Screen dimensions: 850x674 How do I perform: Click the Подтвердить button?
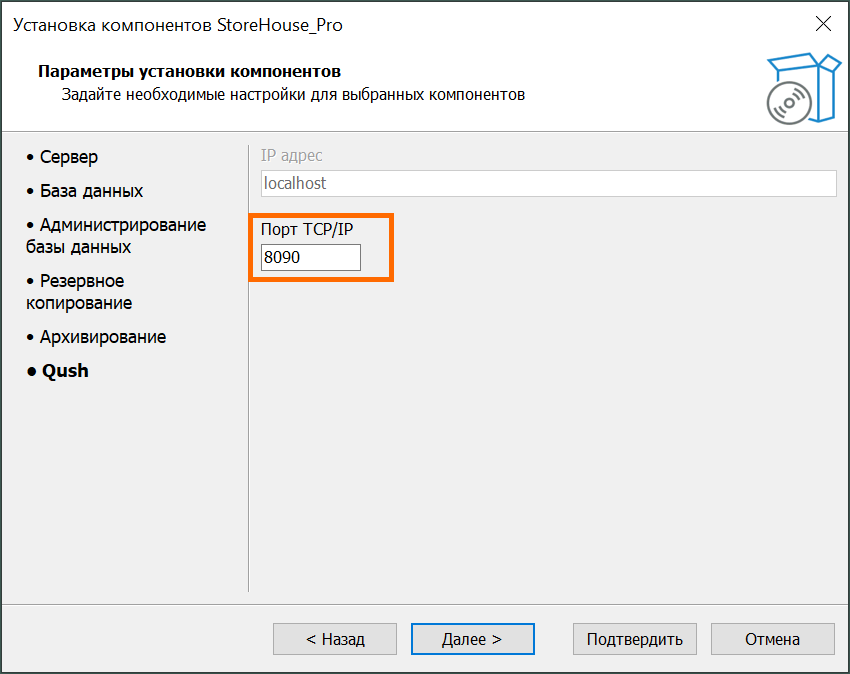(634, 639)
